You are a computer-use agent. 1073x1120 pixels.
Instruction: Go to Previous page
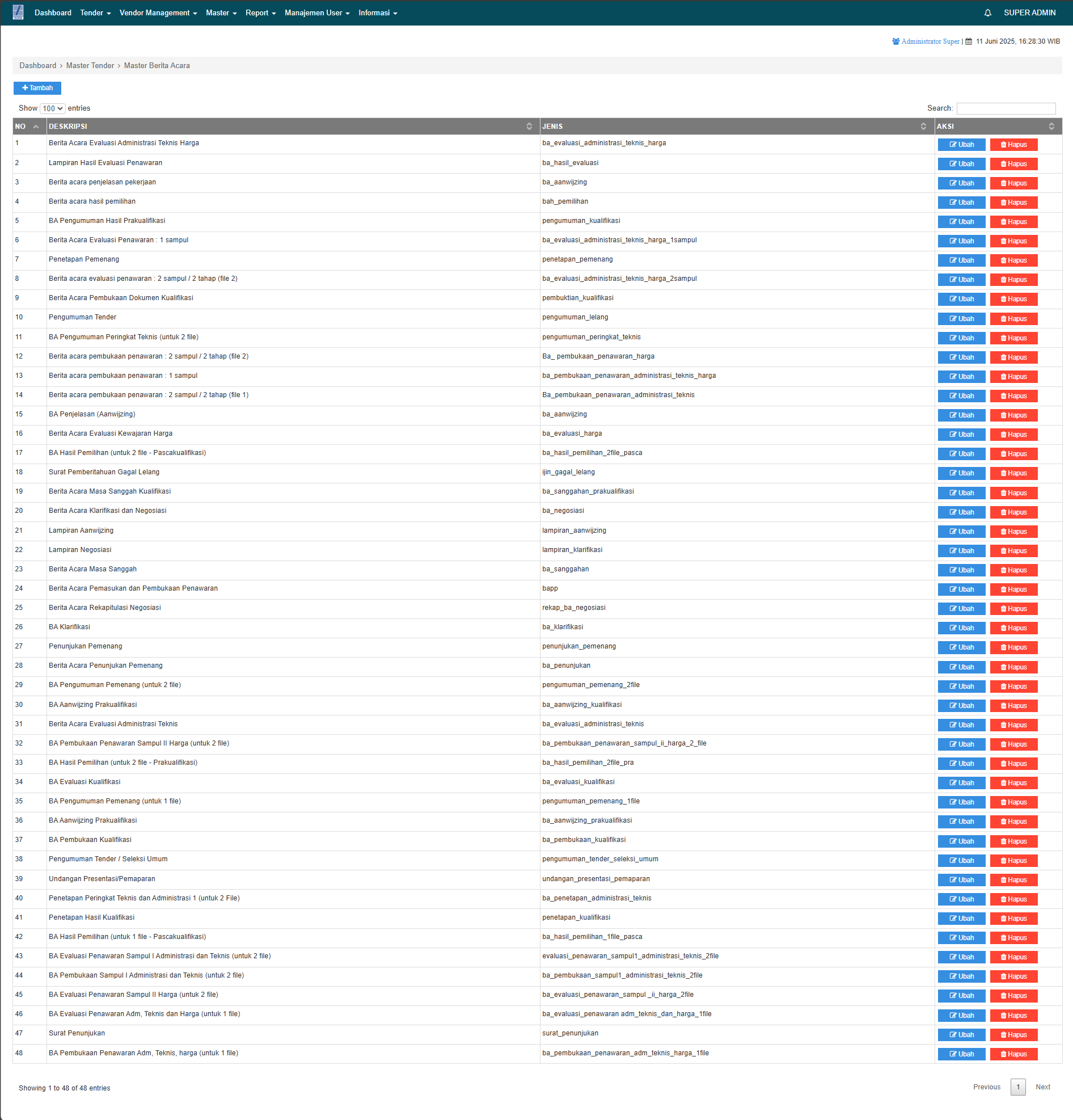(986, 1087)
